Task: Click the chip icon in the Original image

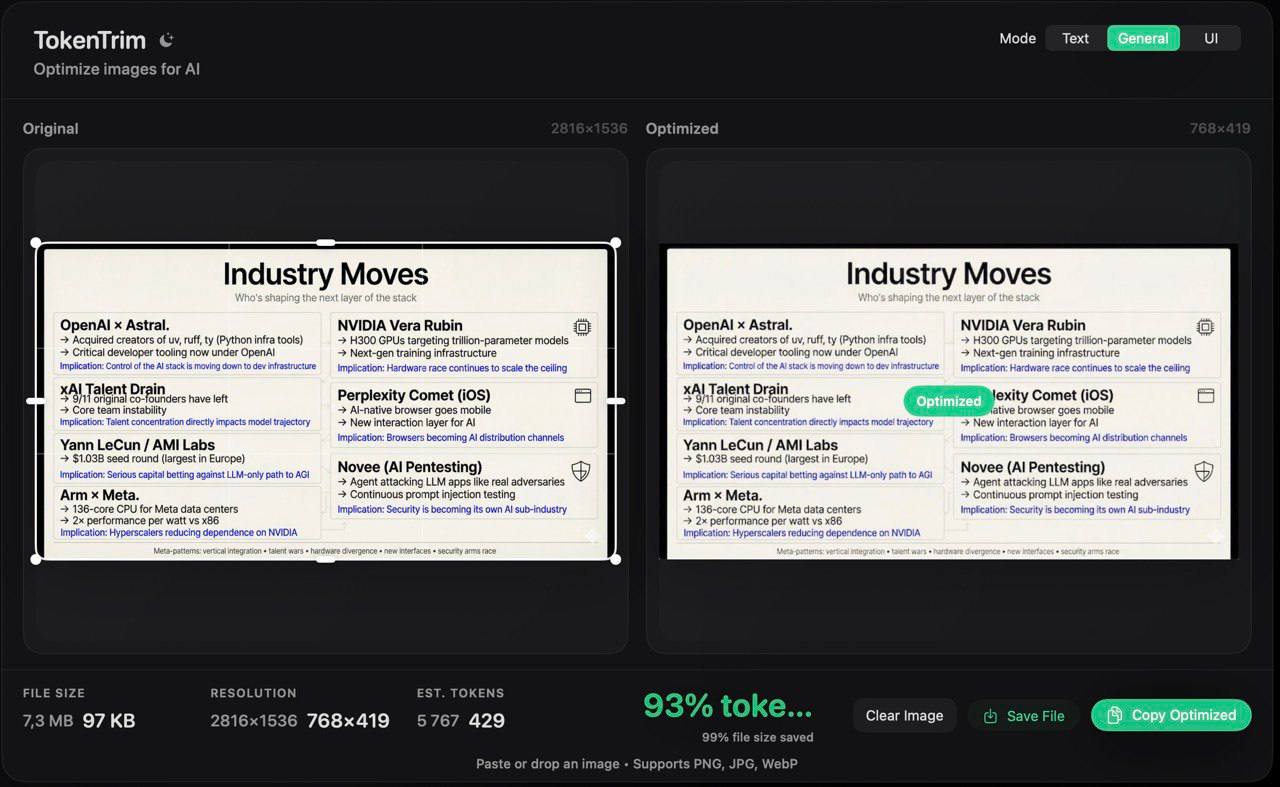Action: [582, 327]
